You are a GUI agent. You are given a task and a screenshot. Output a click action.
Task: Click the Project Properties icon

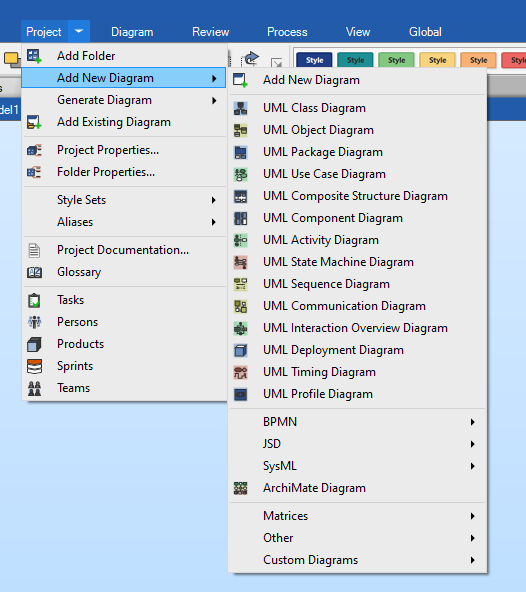[34, 150]
